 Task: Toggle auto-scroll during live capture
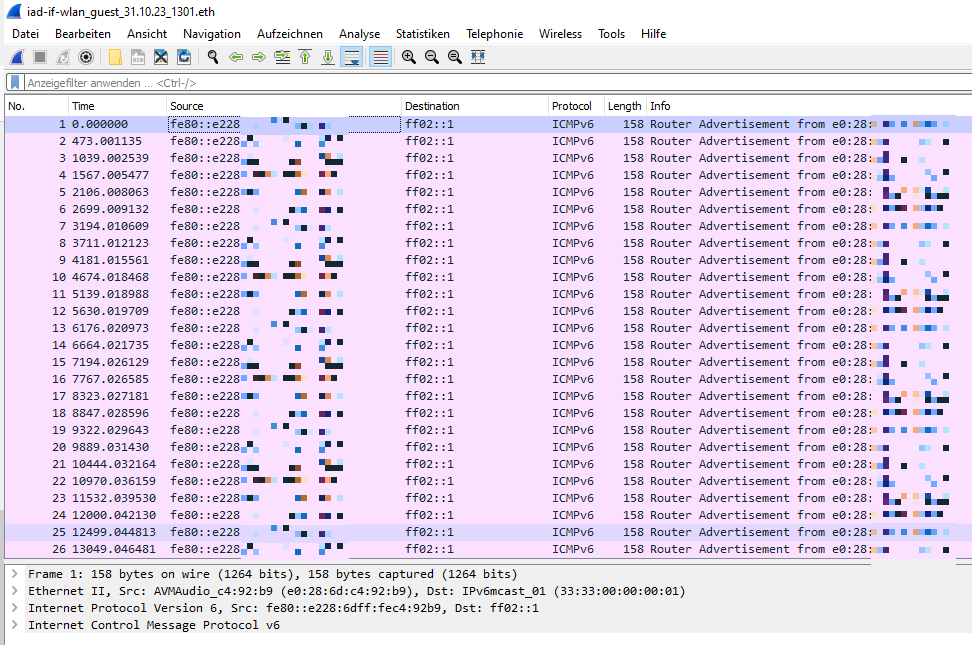pyautogui.click(x=352, y=57)
